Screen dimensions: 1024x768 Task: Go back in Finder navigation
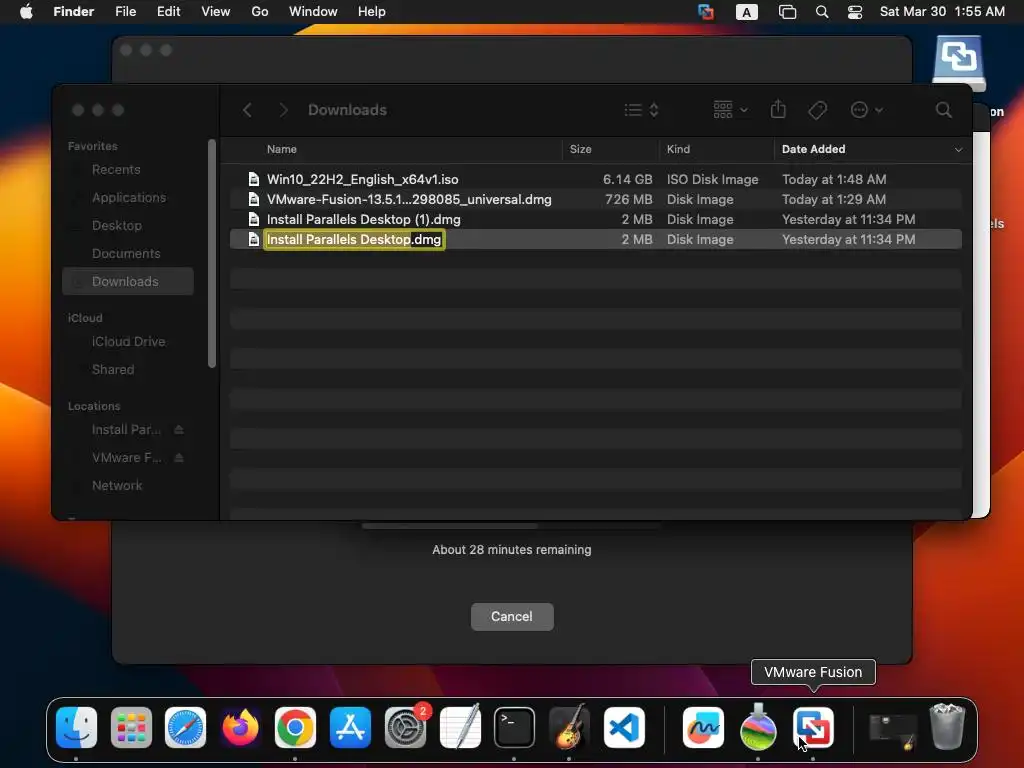[247, 110]
